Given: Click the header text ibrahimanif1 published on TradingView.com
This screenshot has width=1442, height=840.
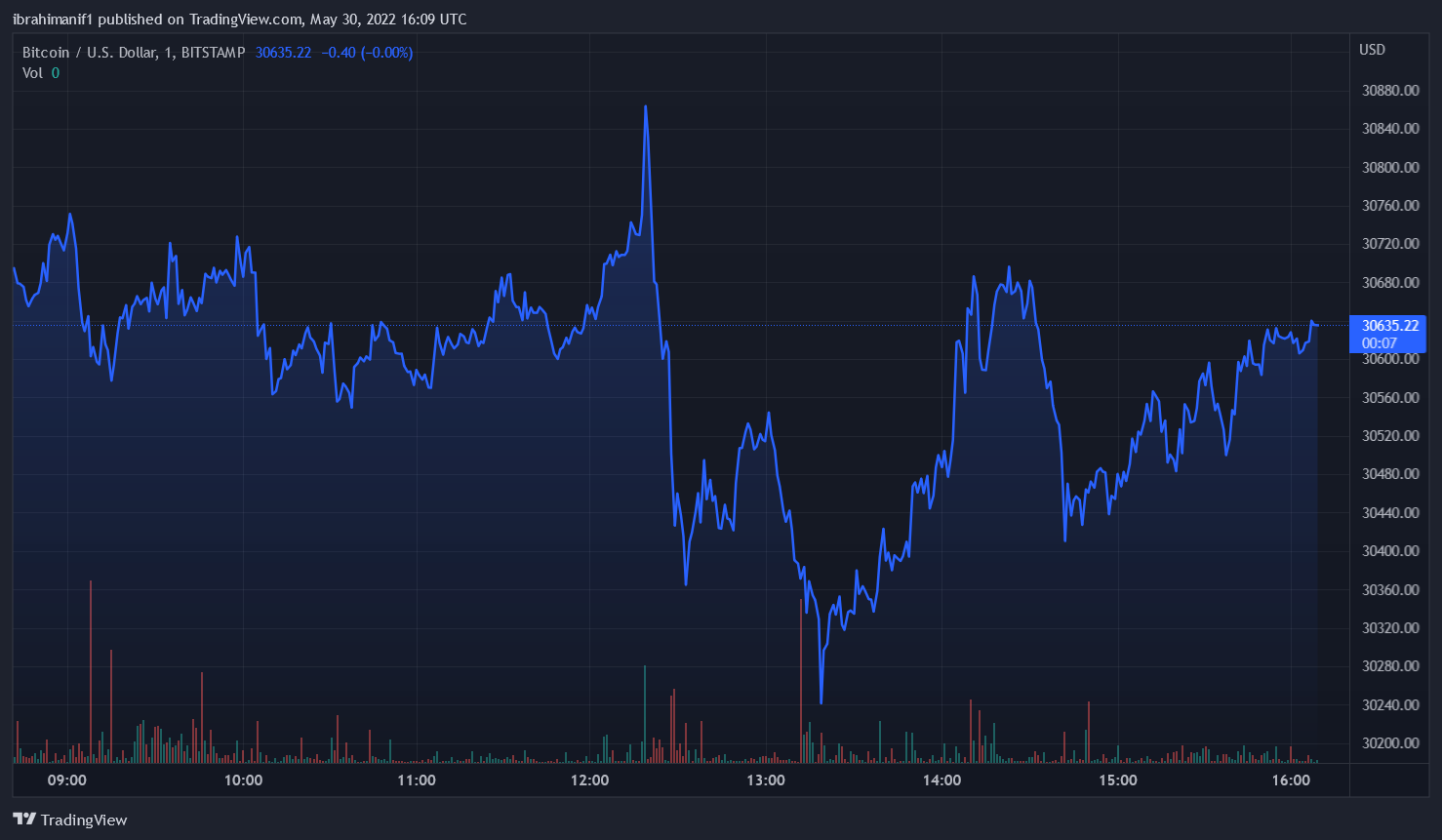Looking at the screenshot, I should click(x=239, y=20).
